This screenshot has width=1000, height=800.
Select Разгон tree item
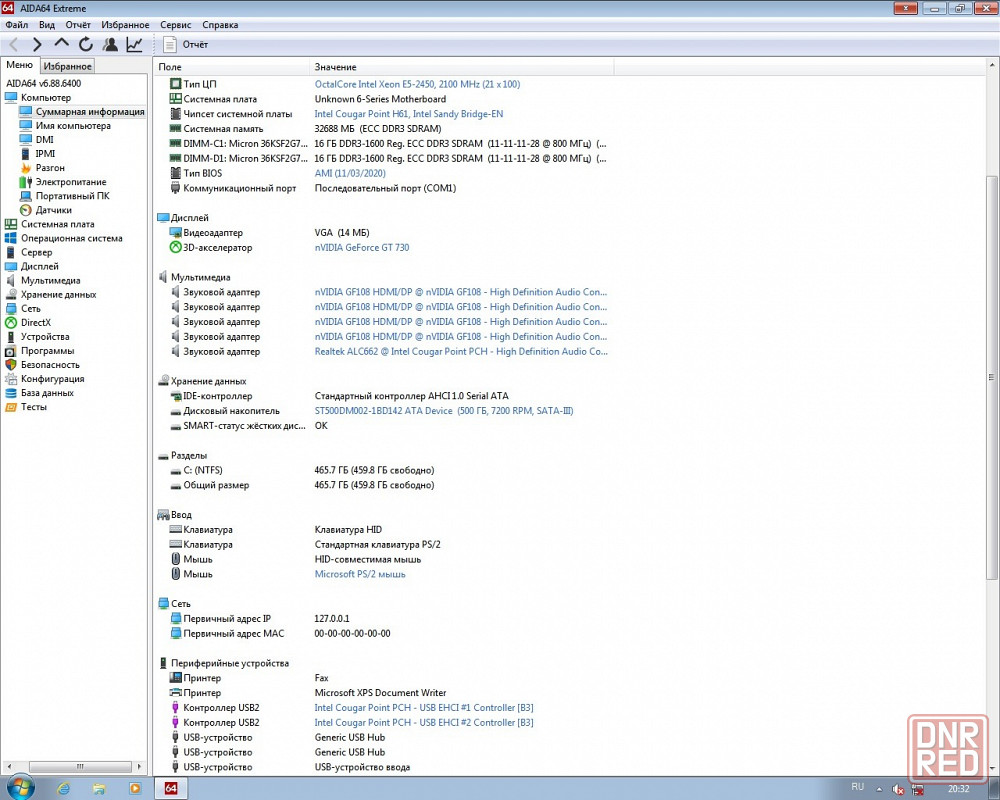pos(50,168)
